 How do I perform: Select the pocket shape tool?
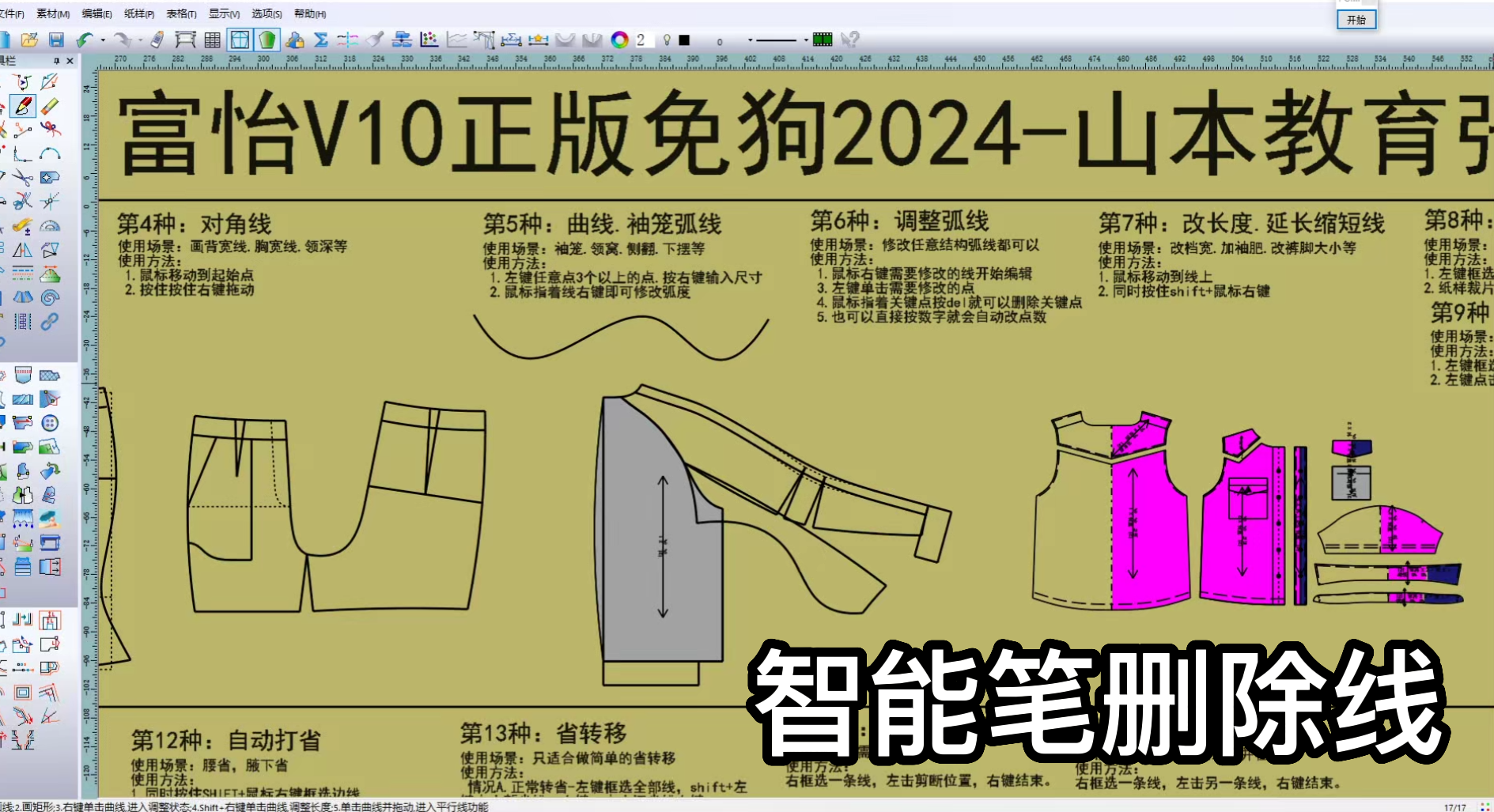(23, 375)
